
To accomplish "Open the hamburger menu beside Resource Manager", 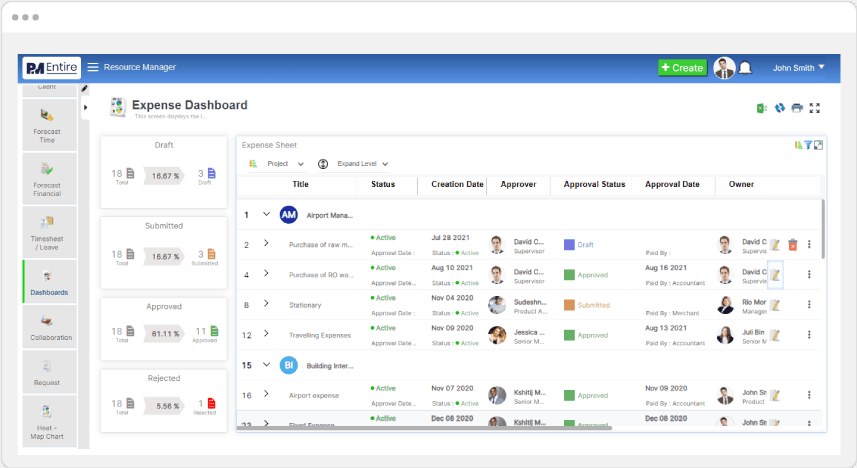I will [93, 68].
